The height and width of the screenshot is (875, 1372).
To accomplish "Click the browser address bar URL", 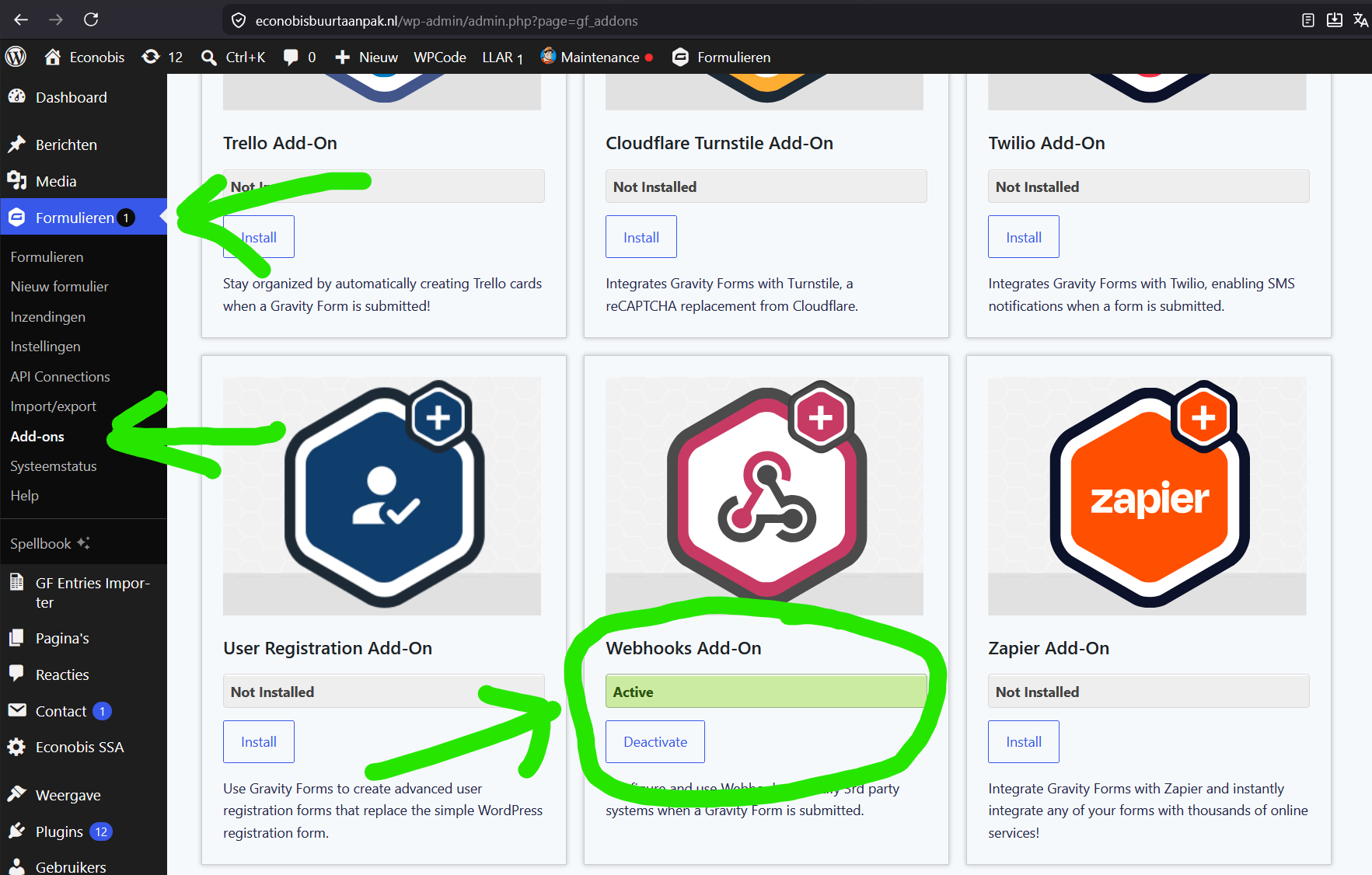I will pyautogui.click(x=446, y=21).
